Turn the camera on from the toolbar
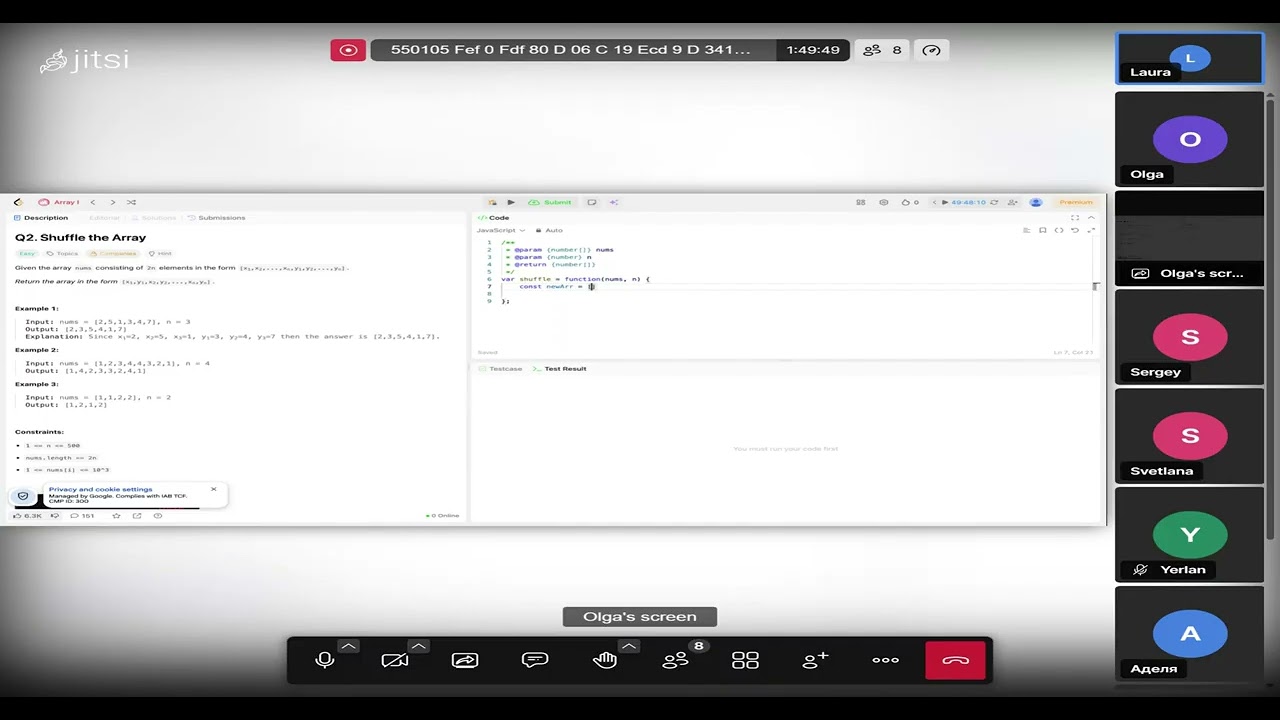Image resolution: width=1280 pixels, height=720 pixels. coord(395,660)
